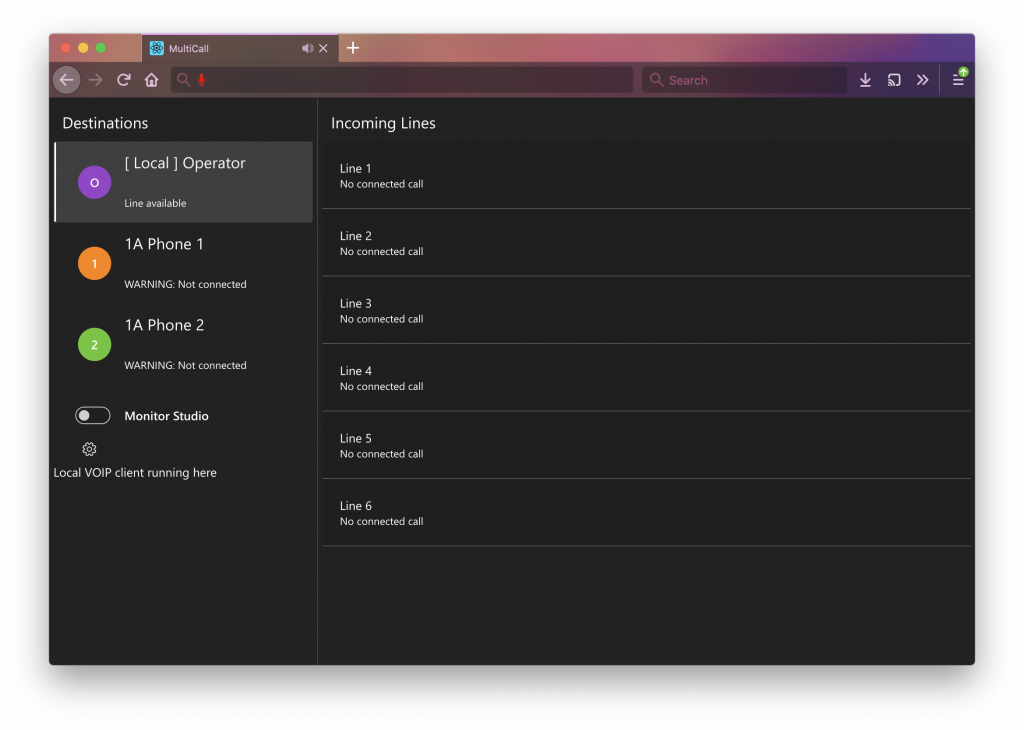Open a new browser tab
This screenshot has width=1024, height=730.
tap(353, 48)
